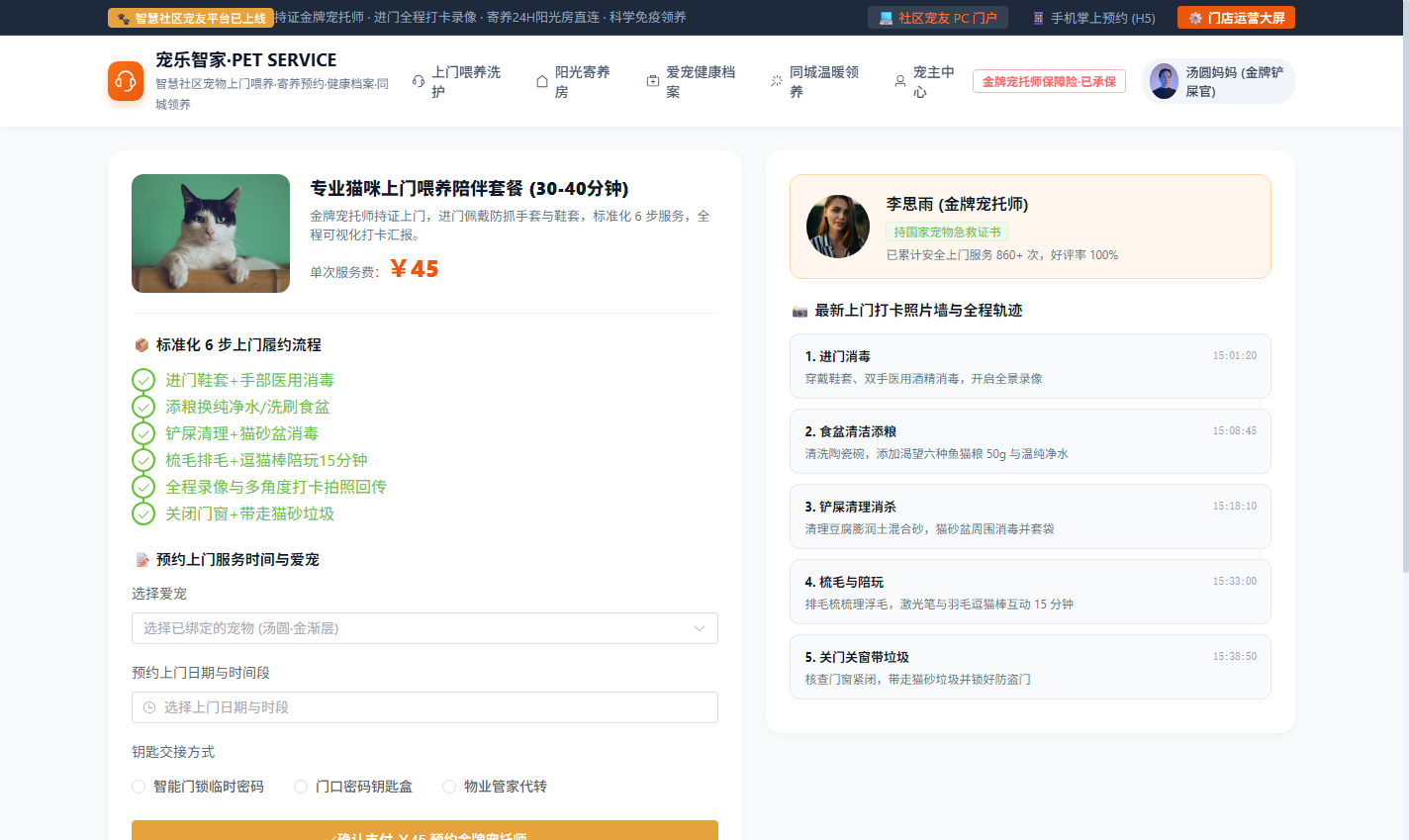The width and height of the screenshot is (1409, 840).
Task: Click the gear icon in 门店运营大屏
Action: coord(1195,18)
